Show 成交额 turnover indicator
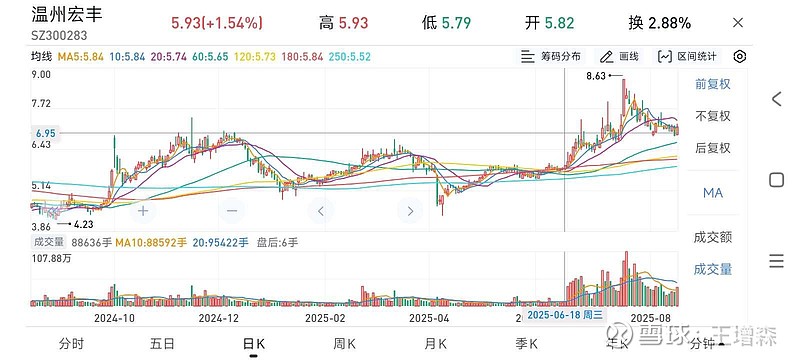Viewport: 800px width, 360px height. pyautogui.click(x=713, y=237)
